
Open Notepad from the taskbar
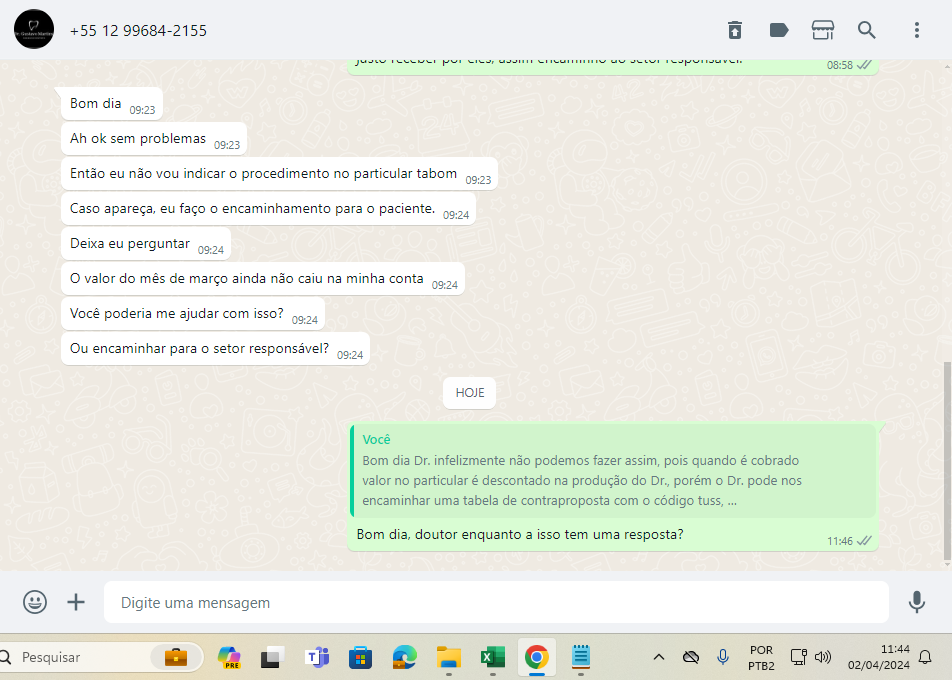(x=581, y=657)
